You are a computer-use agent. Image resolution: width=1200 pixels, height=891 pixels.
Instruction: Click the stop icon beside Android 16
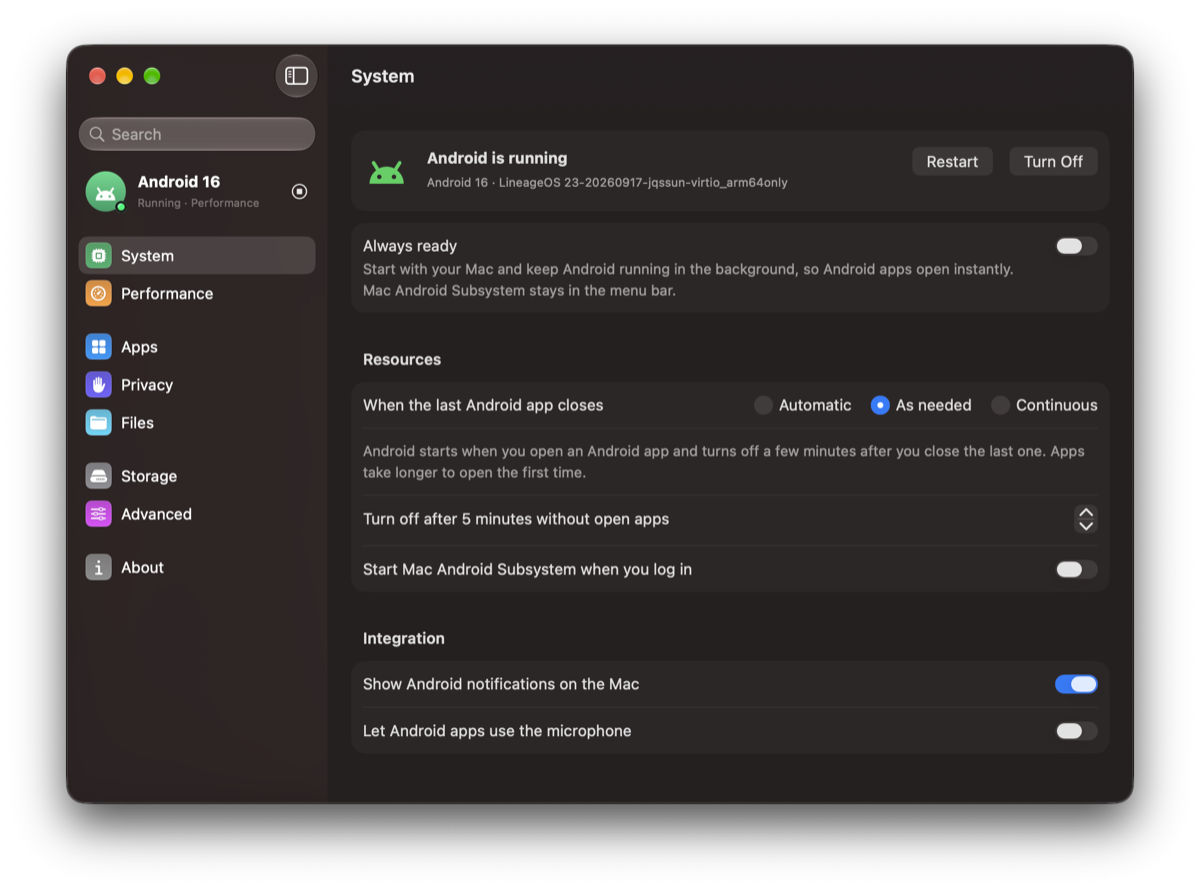pyautogui.click(x=299, y=191)
